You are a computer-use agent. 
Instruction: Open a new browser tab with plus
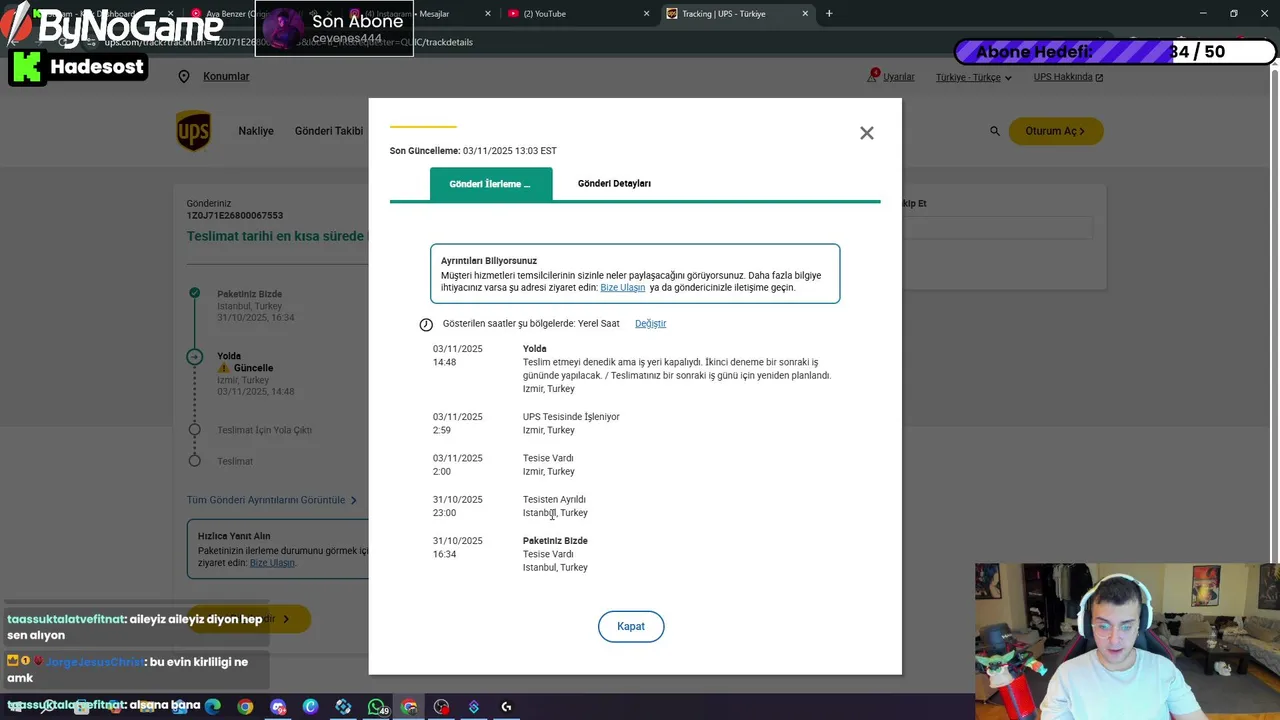pos(829,14)
